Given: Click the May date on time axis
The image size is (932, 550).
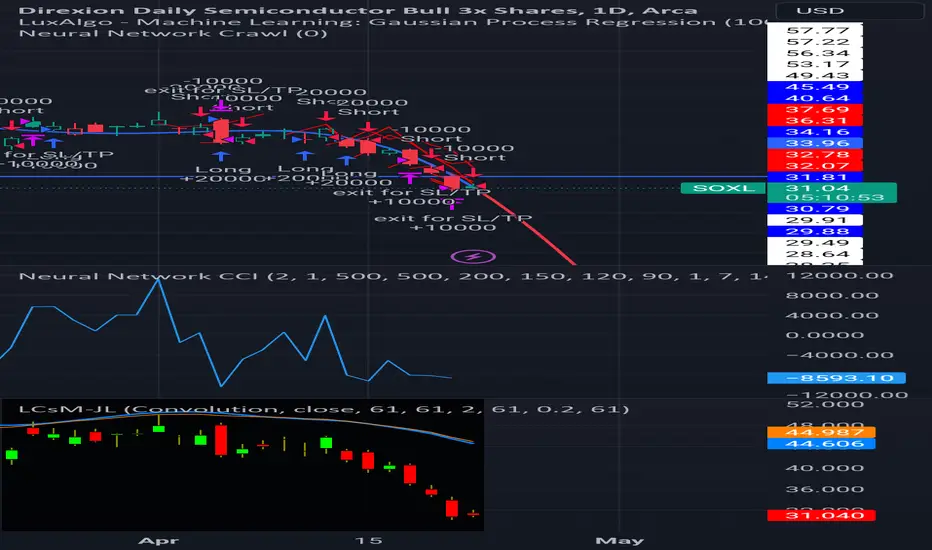Looking at the screenshot, I should 619,541.
